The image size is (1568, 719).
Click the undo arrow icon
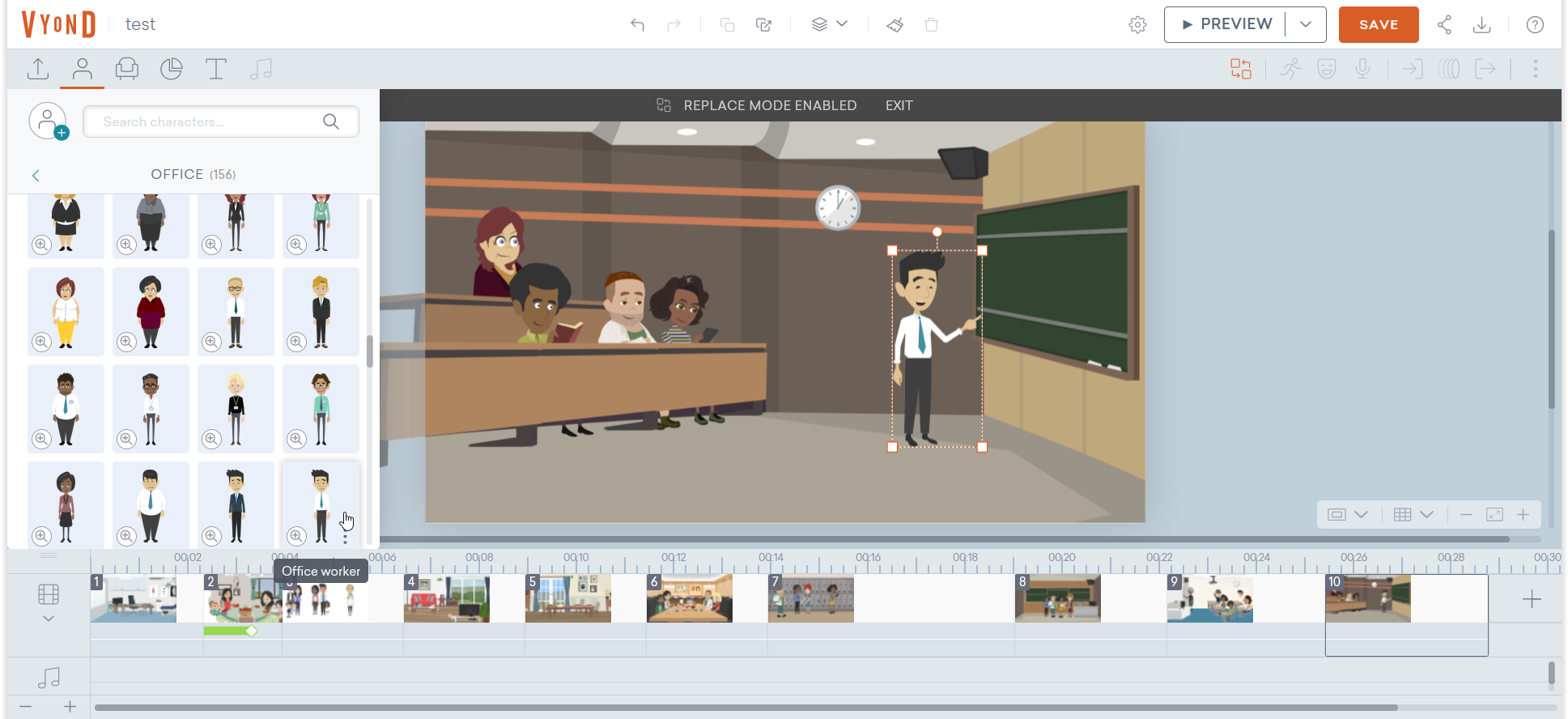tap(637, 24)
